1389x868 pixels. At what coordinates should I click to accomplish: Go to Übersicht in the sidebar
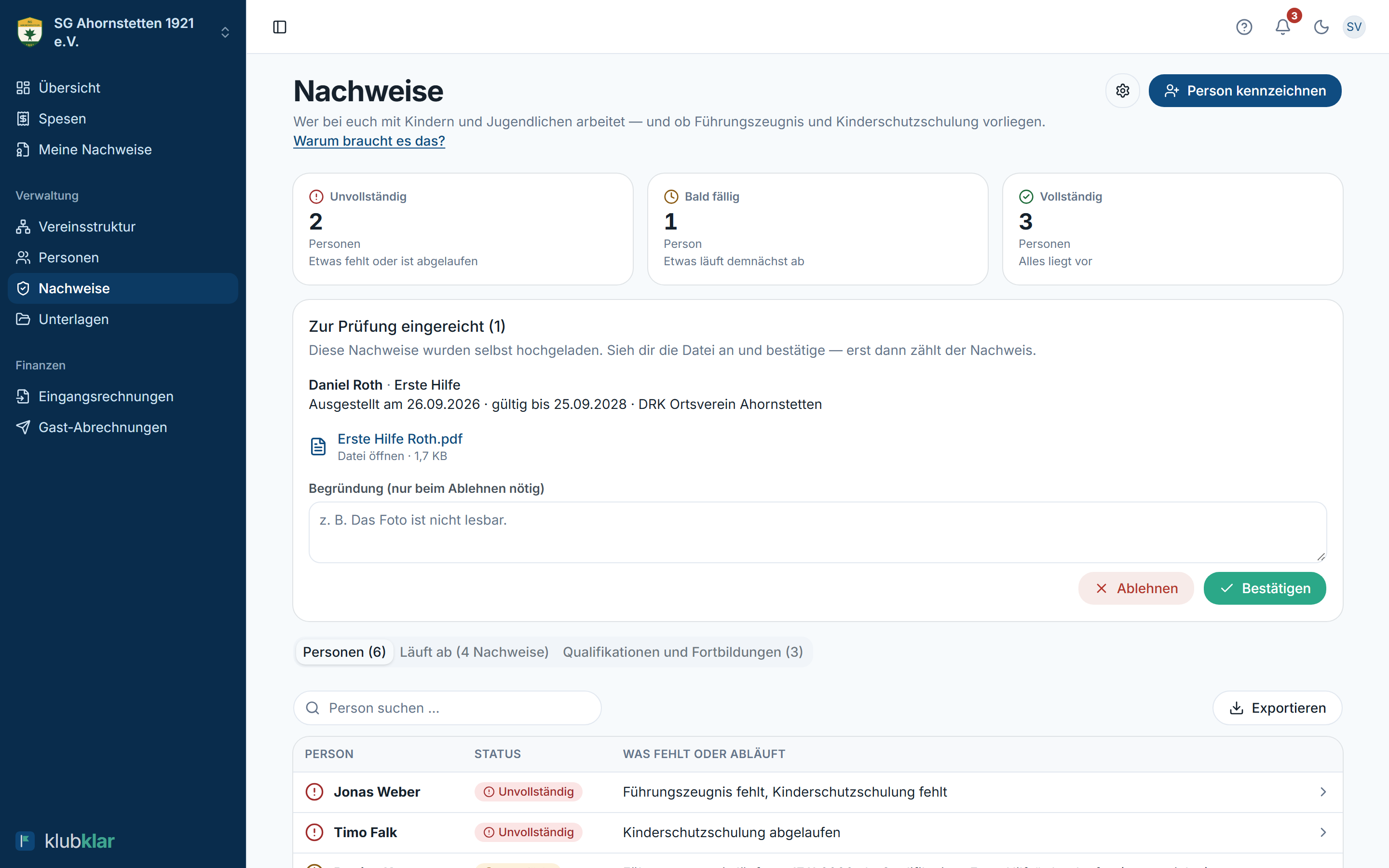click(123, 88)
